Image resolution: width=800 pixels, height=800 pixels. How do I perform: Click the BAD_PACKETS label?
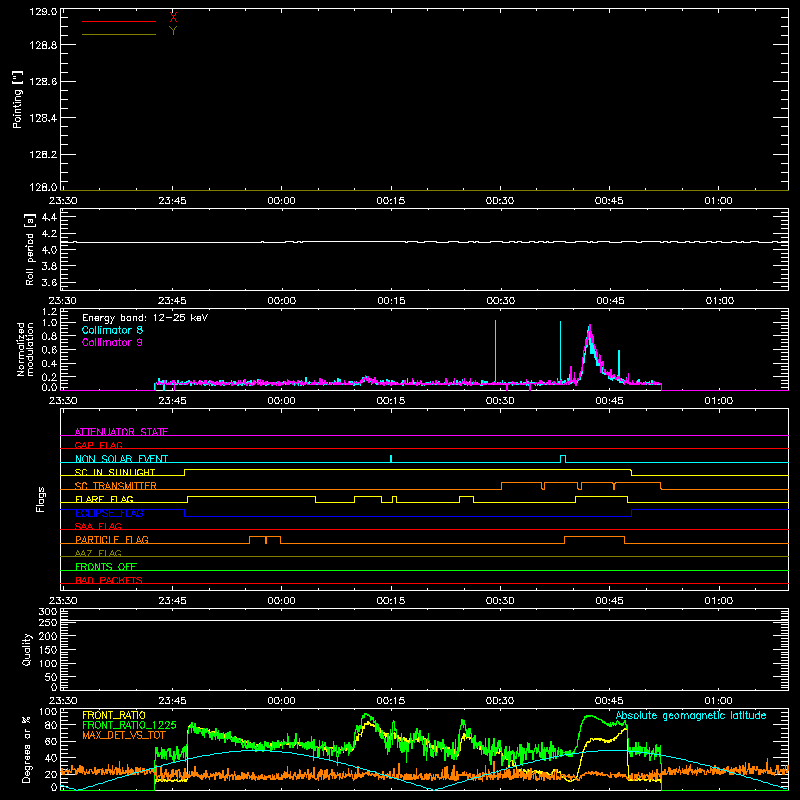[x=109, y=580]
